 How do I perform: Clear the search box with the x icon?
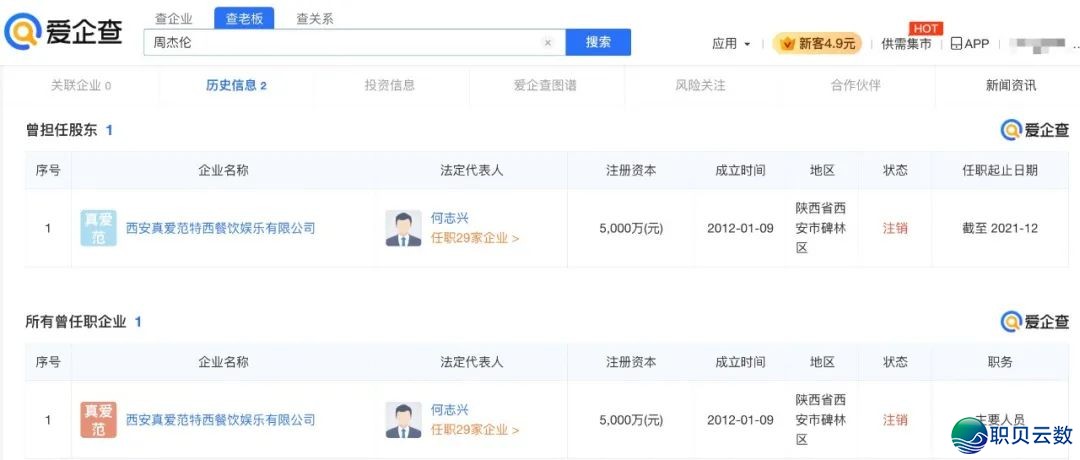(548, 43)
